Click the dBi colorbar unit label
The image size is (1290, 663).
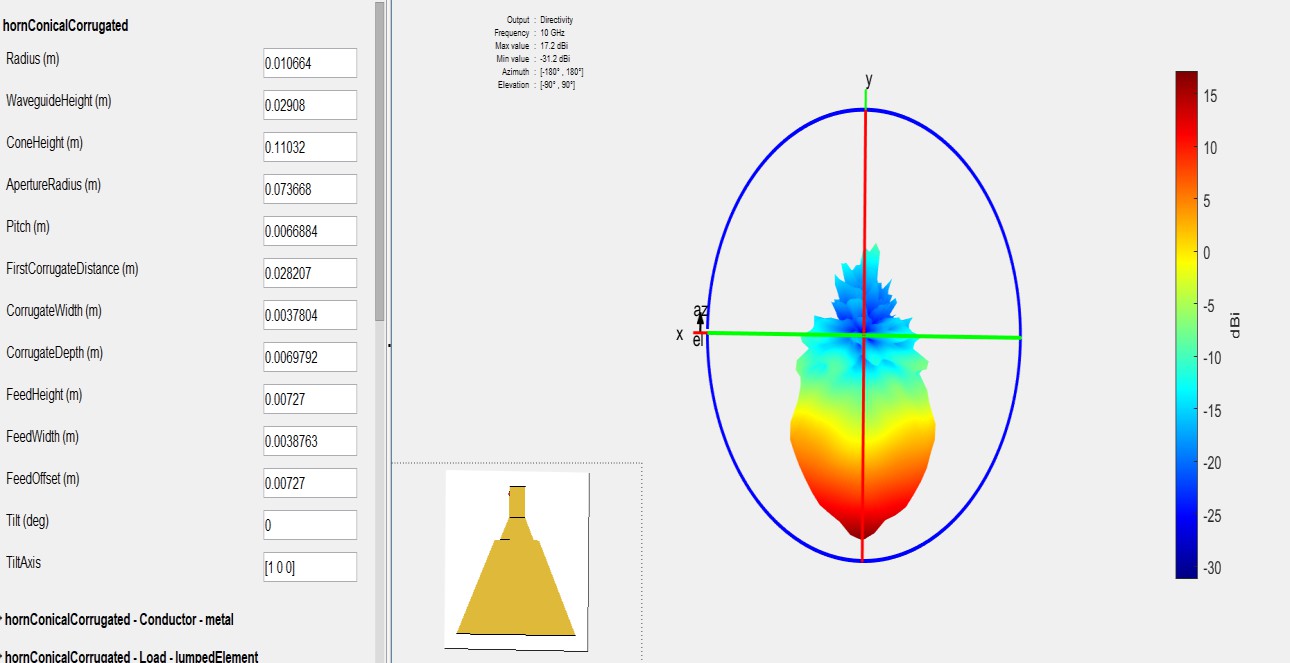(x=1237, y=326)
